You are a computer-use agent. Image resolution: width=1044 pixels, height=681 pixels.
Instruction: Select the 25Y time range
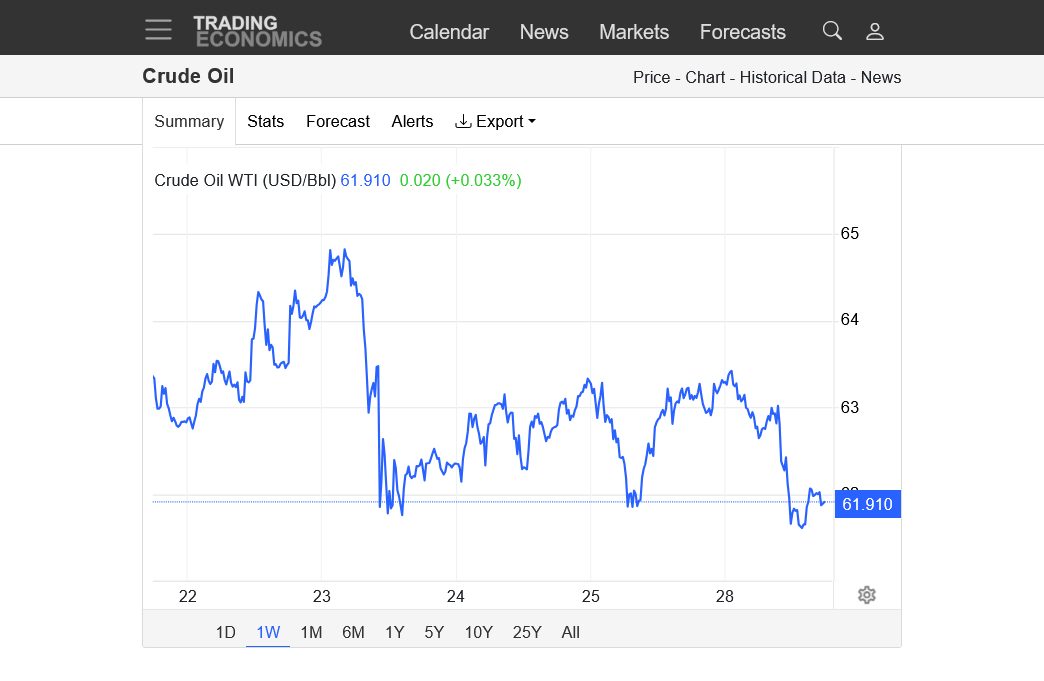pyautogui.click(x=527, y=632)
